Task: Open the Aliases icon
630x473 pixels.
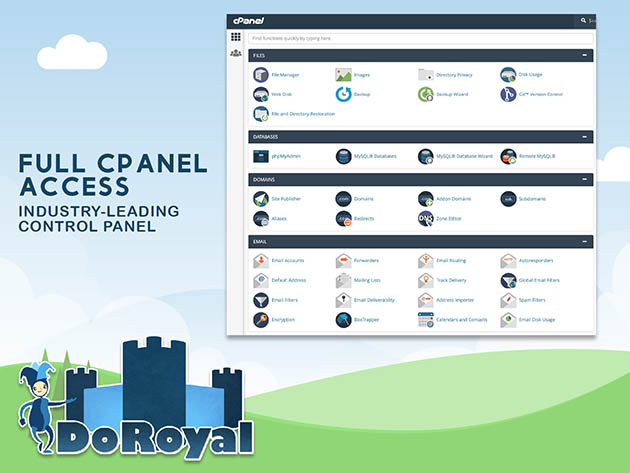Action: click(261, 219)
